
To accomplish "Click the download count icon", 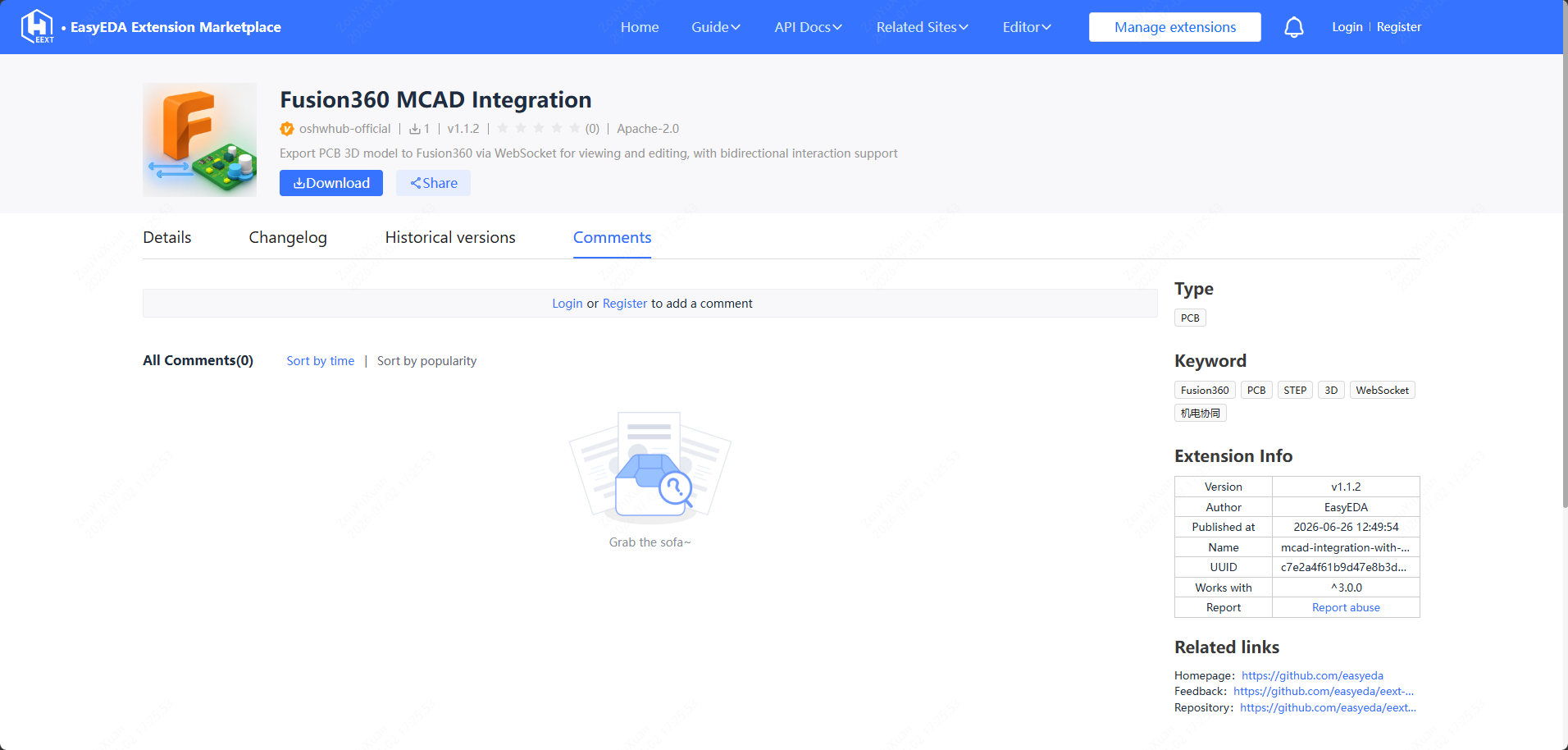I will (415, 129).
